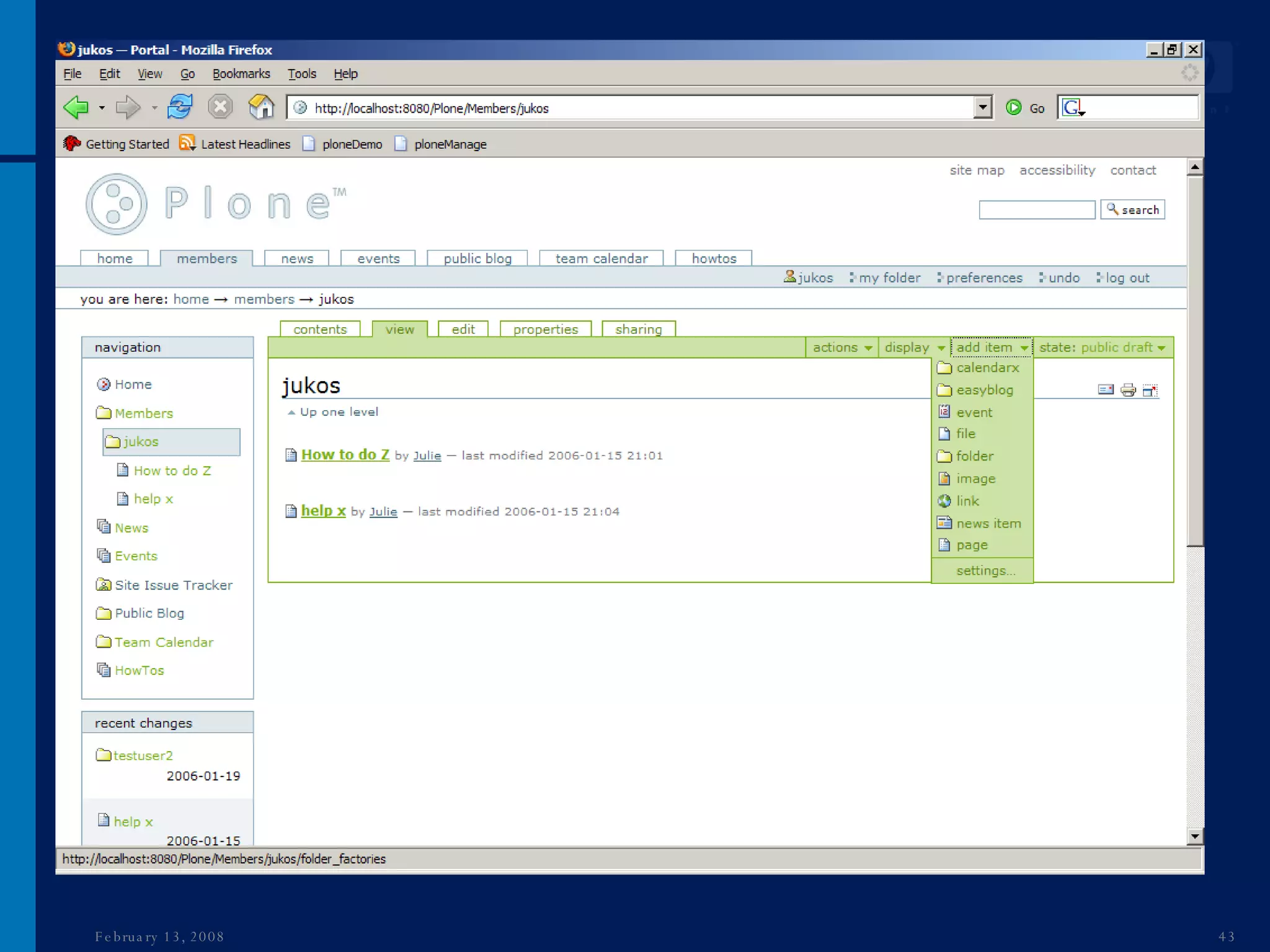Open the 'How to do Z' document link

(x=345, y=455)
